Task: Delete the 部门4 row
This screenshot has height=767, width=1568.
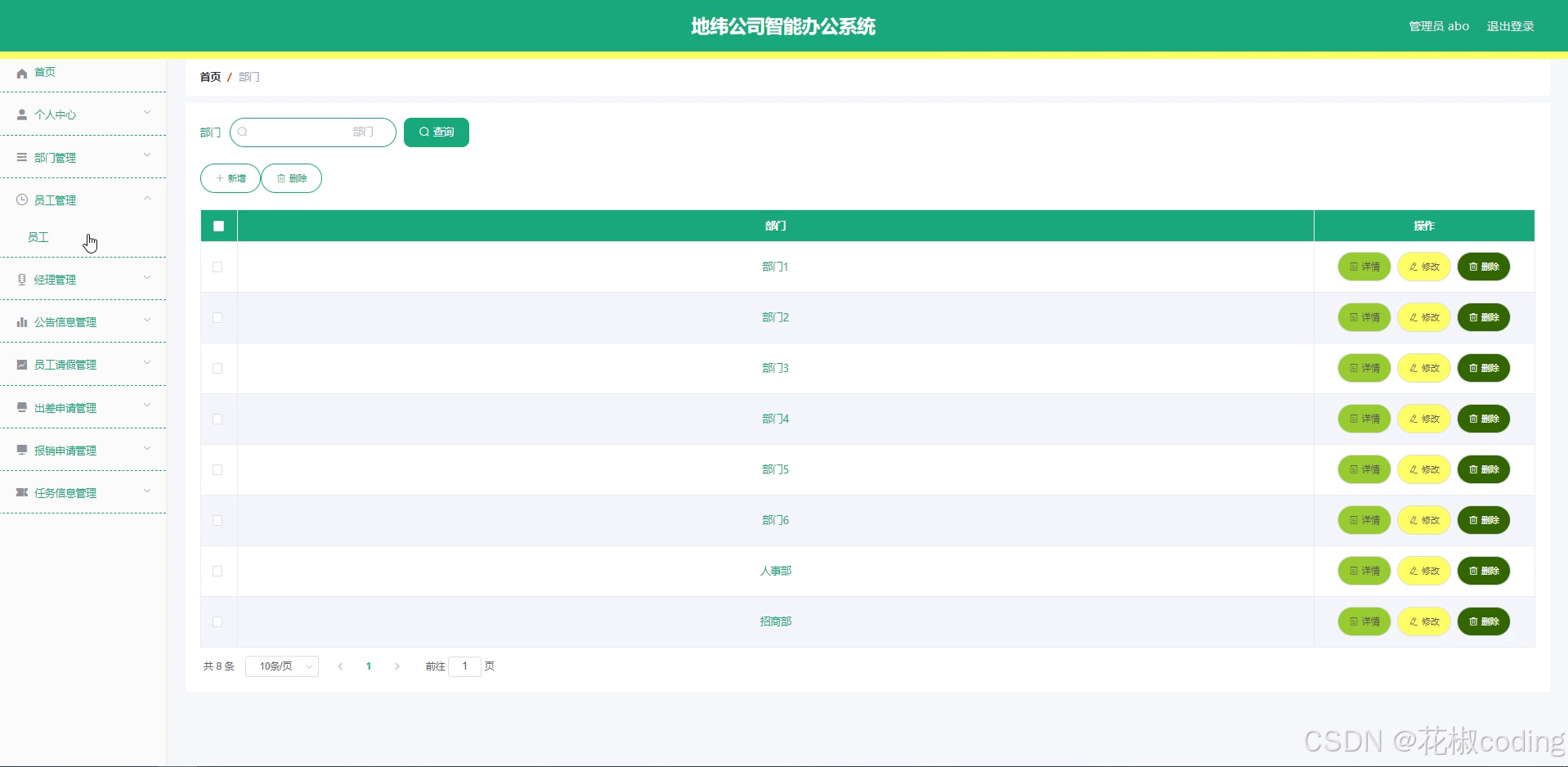Action: pyautogui.click(x=1483, y=419)
